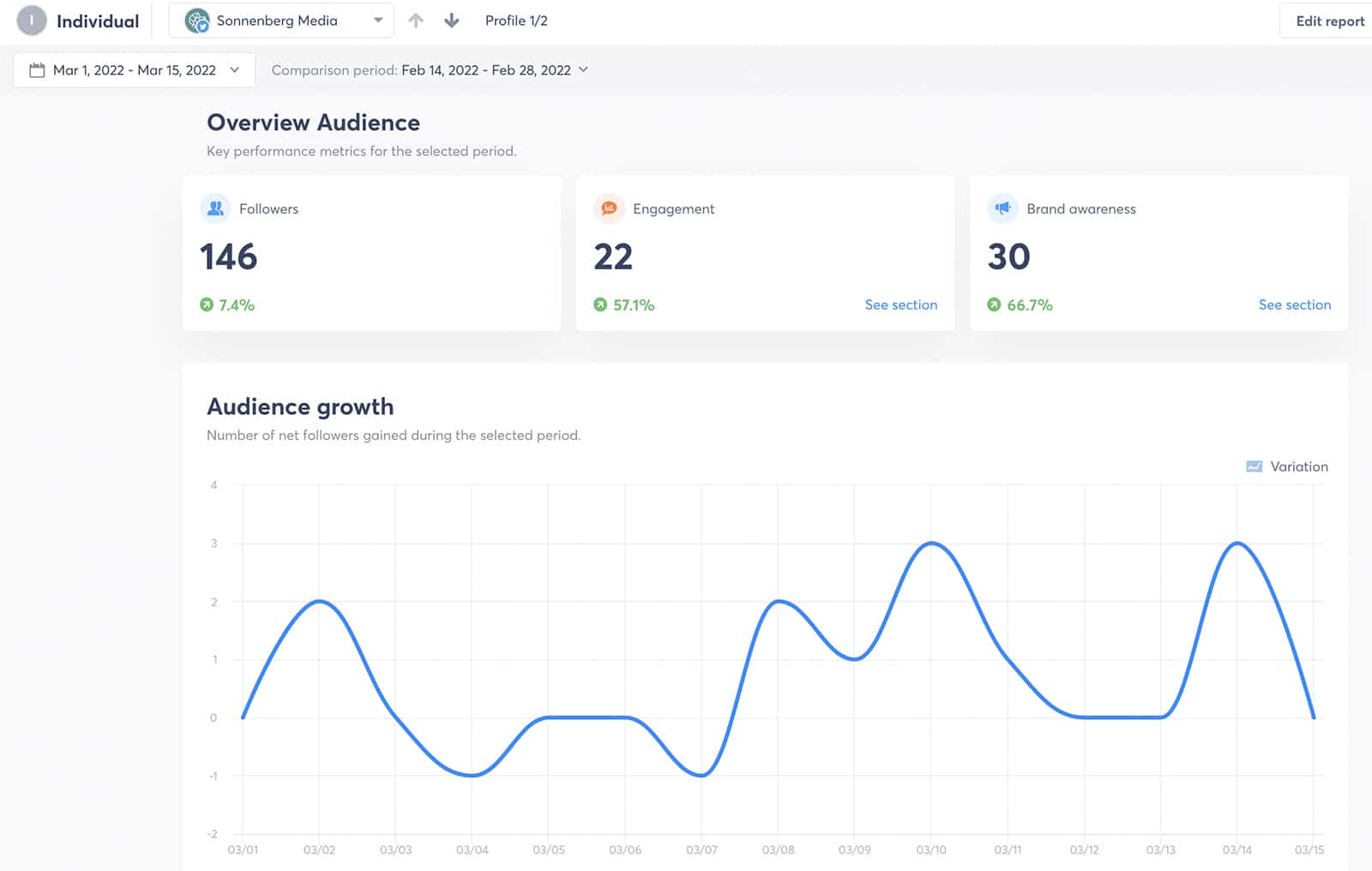Switch to the Individual report view
The image size is (1372, 871).
tap(97, 20)
